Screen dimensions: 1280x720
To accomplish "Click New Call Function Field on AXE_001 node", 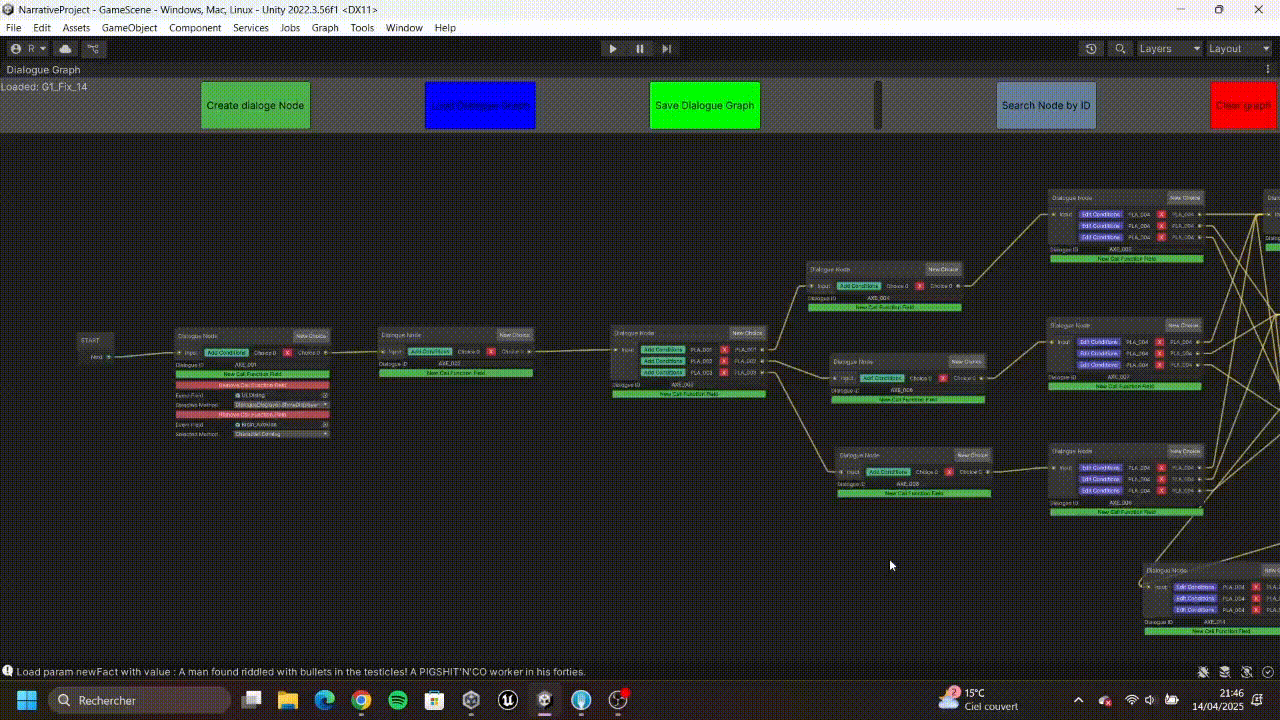I will click(253, 374).
